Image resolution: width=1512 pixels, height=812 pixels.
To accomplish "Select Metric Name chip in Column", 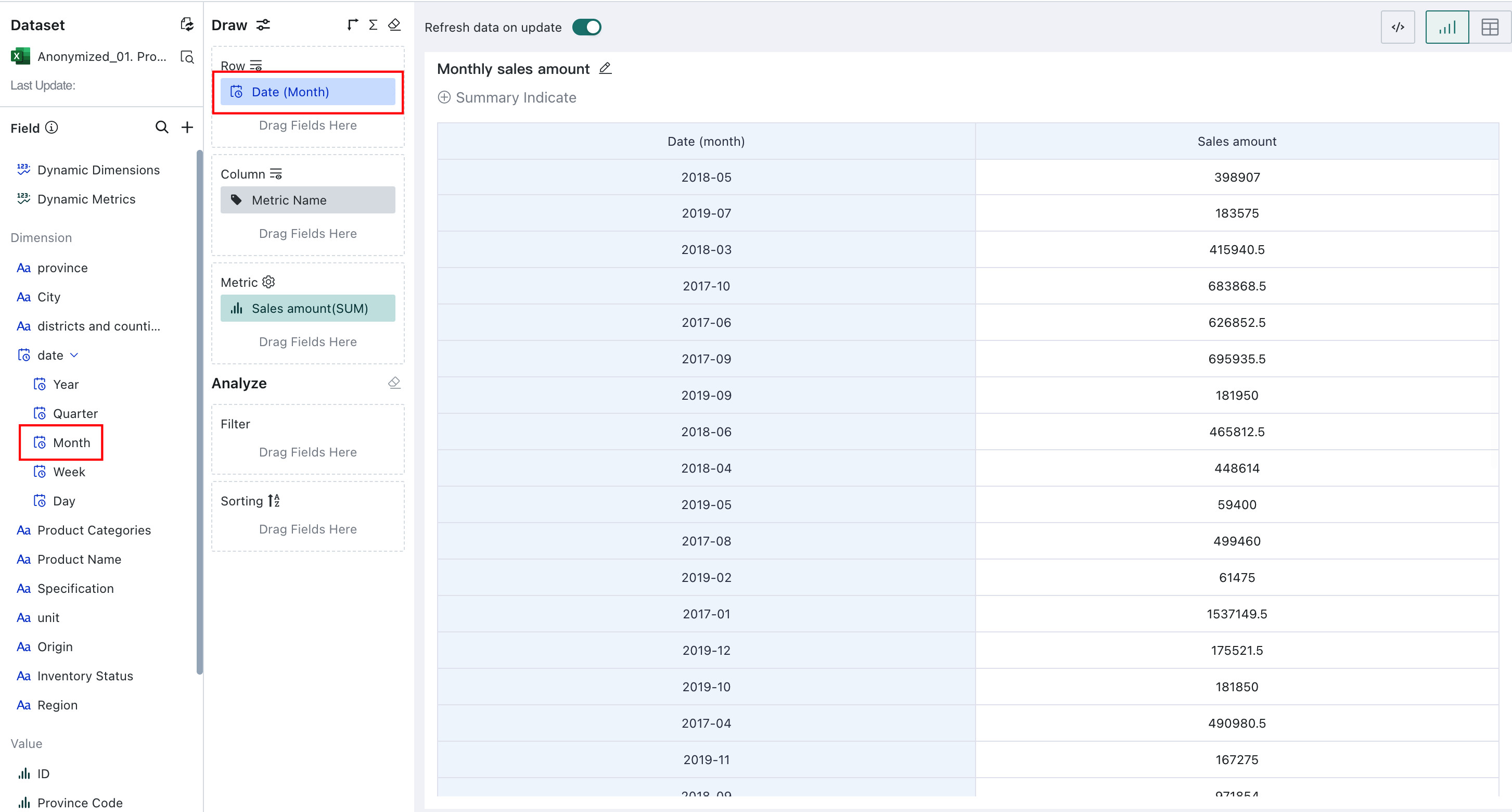I will coord(307,200).
